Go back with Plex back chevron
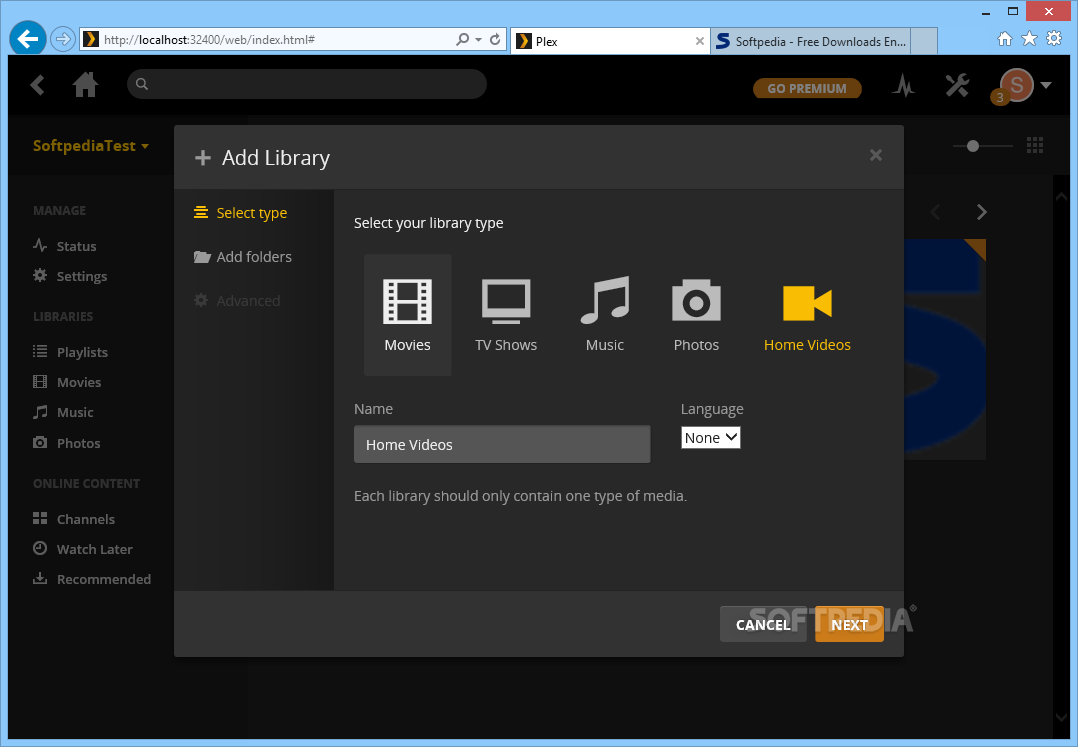Image resolution: width=1078 pixels, height=747 pixels. pyautogui.click(x=38, y=85)
